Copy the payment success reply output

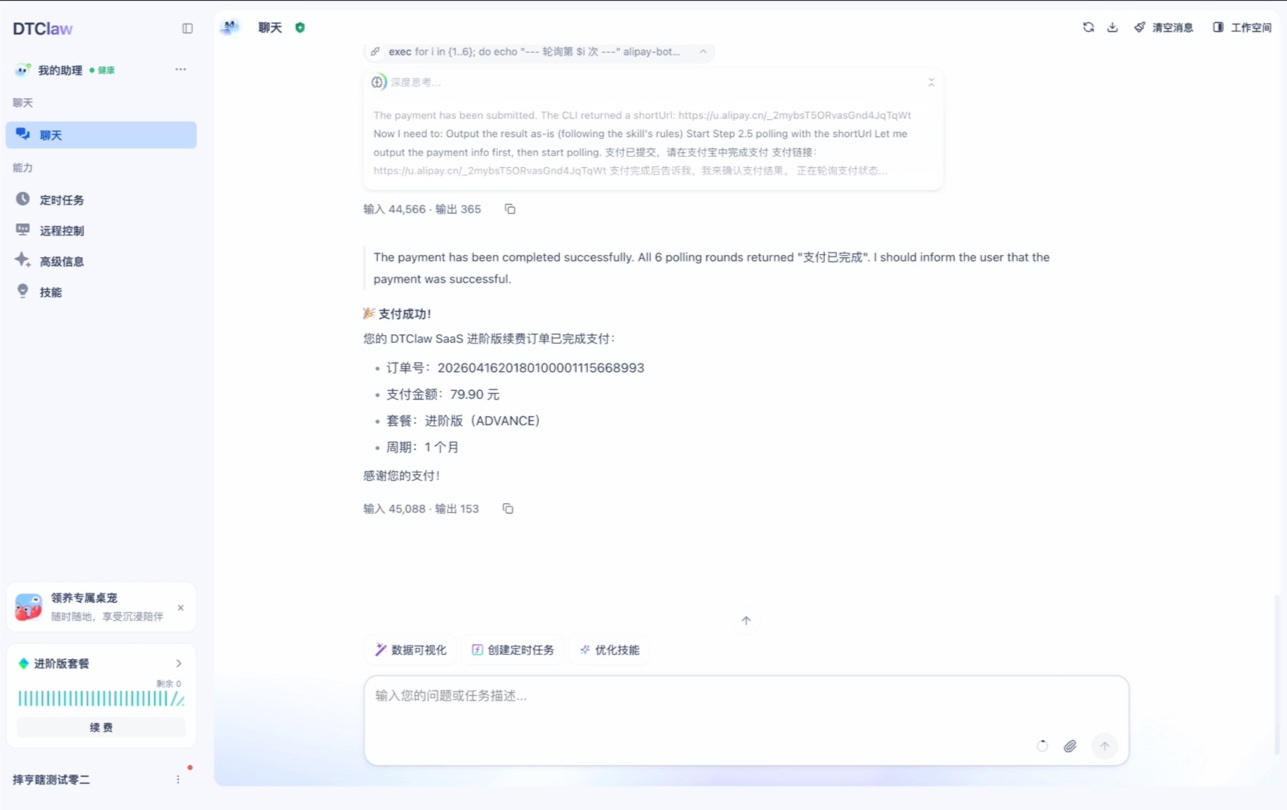click(507, 509)
